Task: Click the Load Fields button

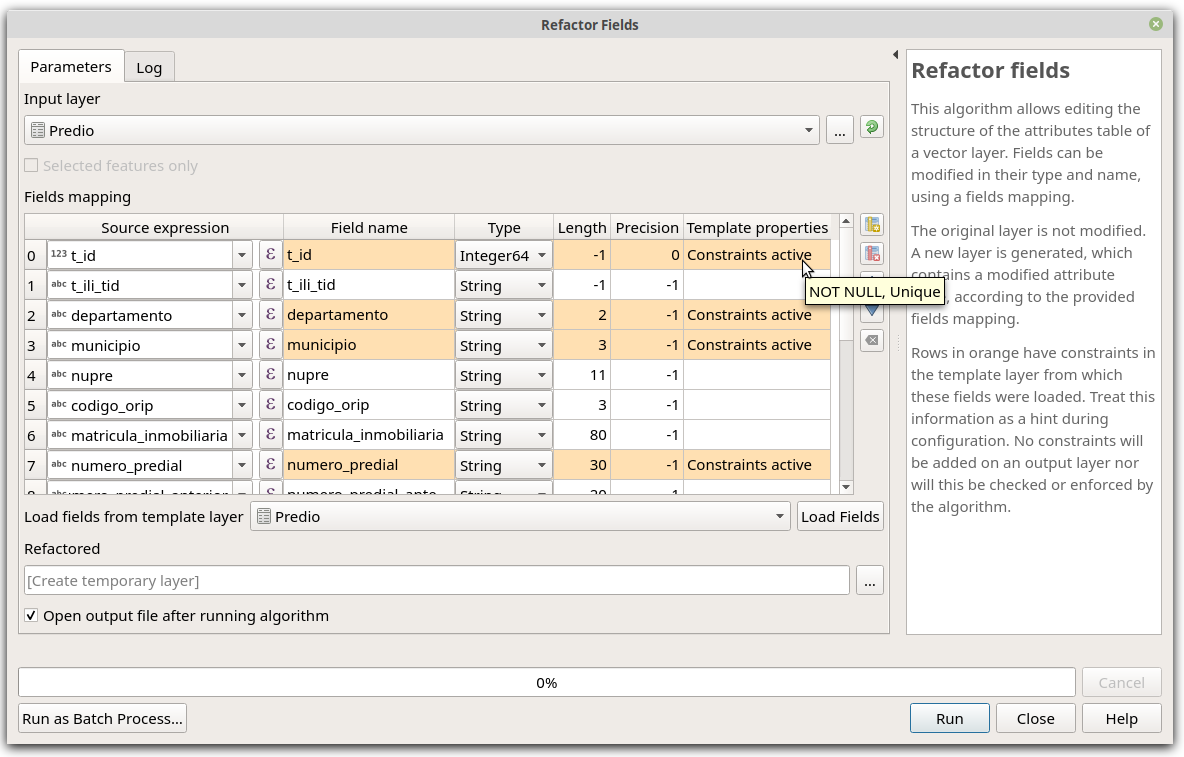Action: [840, 517]
